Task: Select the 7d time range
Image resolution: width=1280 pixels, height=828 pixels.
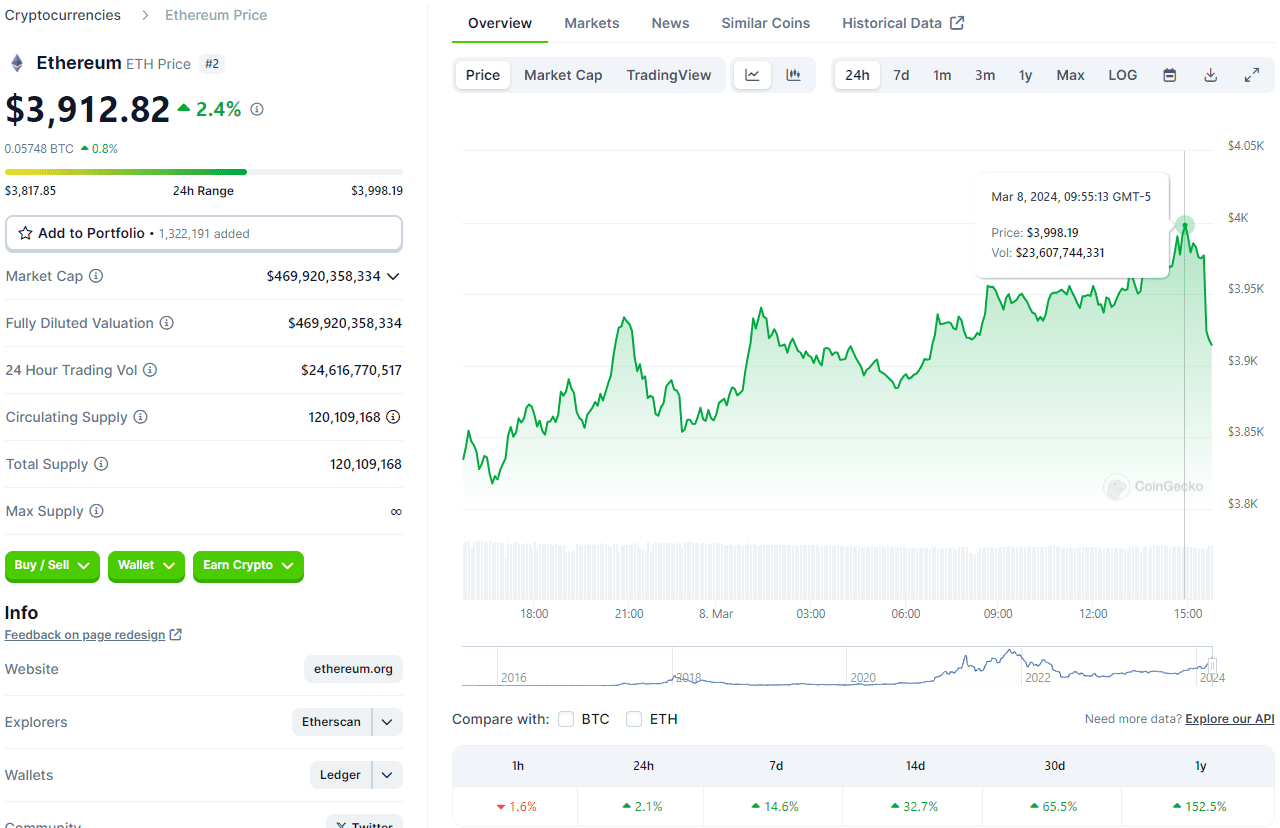Action: tap(901, 75)
